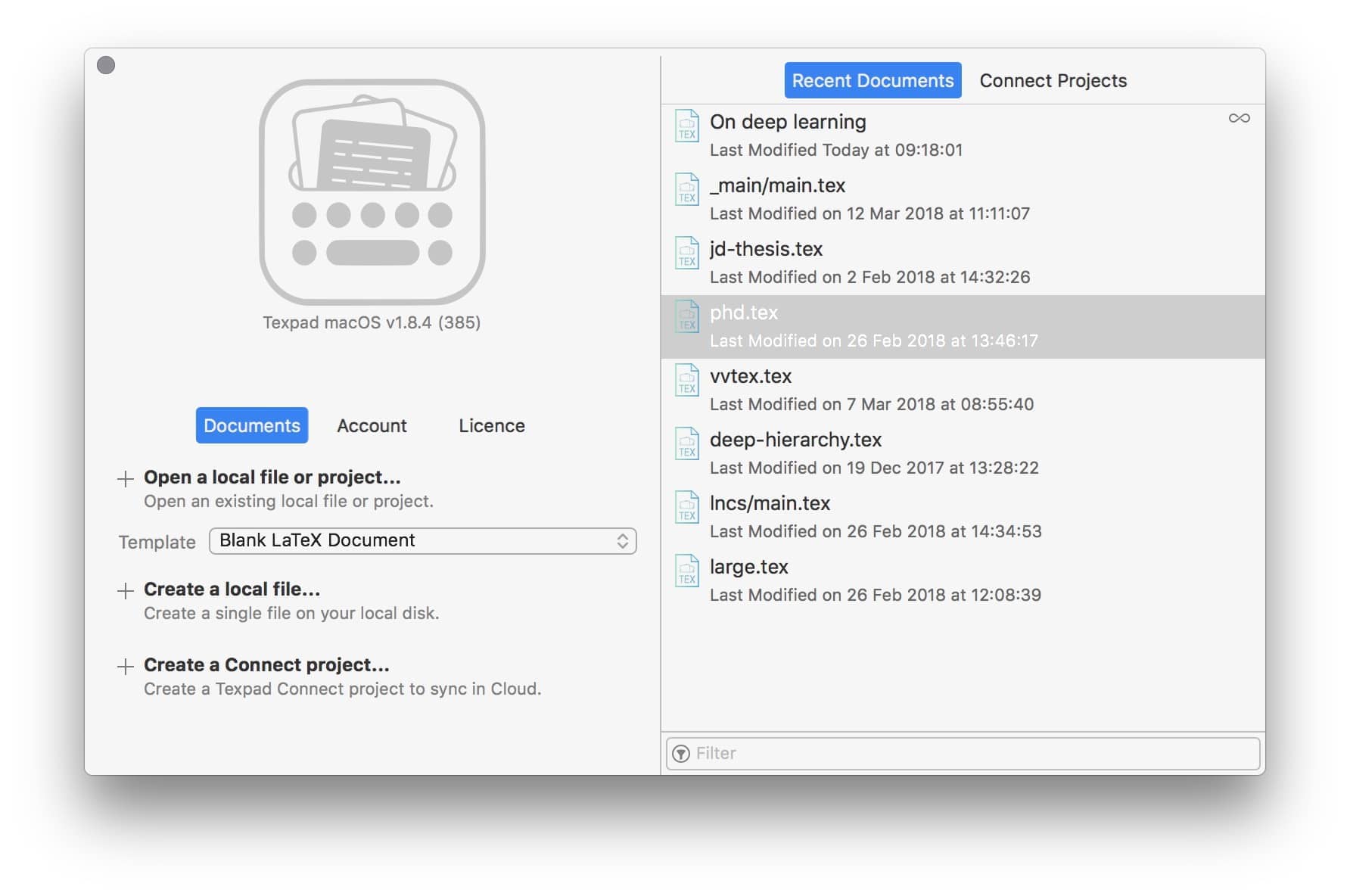The image size is (1350, 896).
Task: Click the plus icon beside Create a local file
Action: tap(126, 590)
